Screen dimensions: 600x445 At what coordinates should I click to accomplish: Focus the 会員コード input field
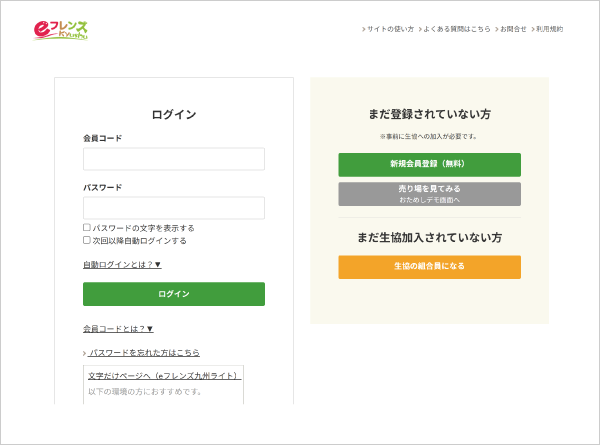click(173, 159)
